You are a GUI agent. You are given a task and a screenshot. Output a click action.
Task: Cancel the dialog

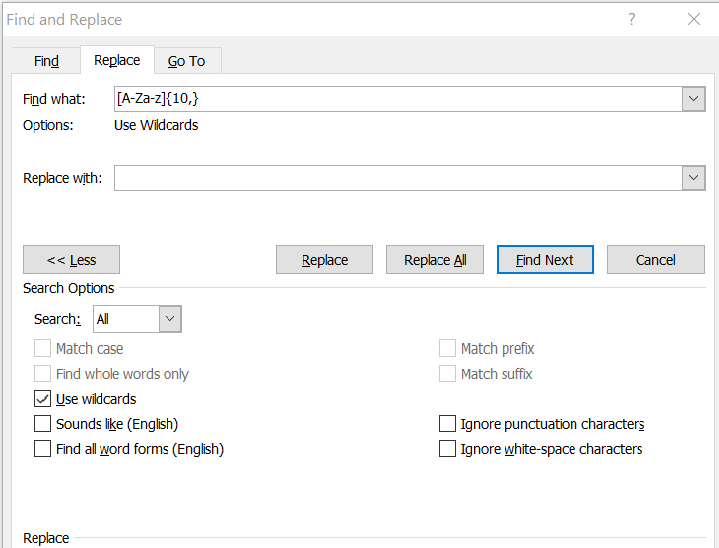click(656, 260)
